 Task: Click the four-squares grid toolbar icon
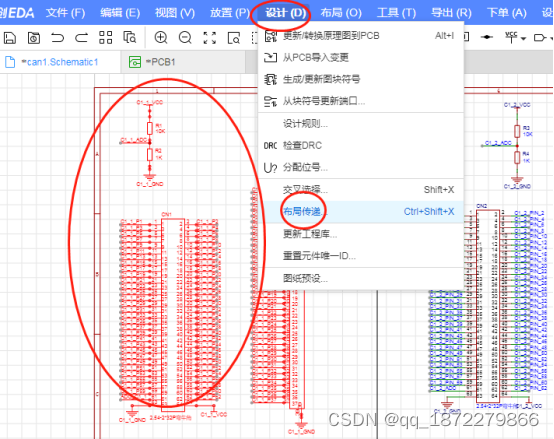[x=105, y=37]
